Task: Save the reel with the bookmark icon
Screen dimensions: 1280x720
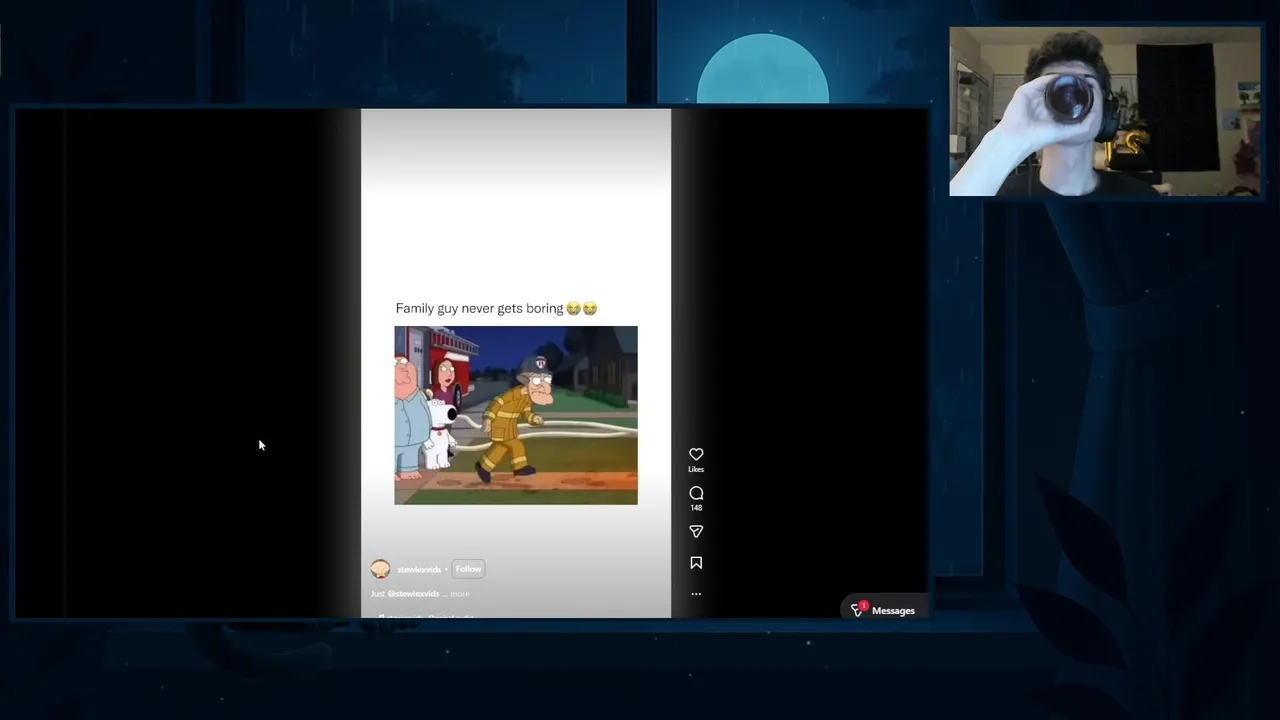Action: (x=696, y=563)
